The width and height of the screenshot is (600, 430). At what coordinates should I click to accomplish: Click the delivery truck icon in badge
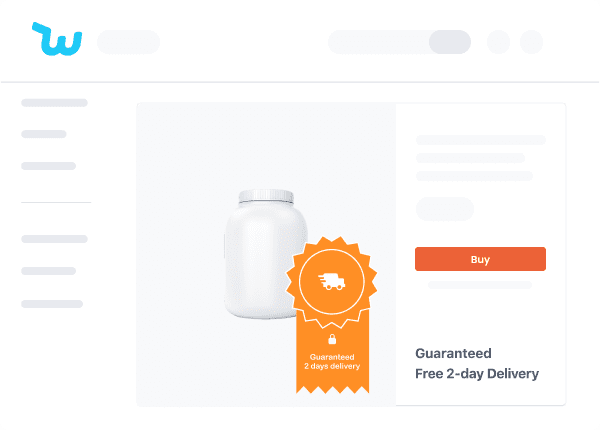click(332, 282)
